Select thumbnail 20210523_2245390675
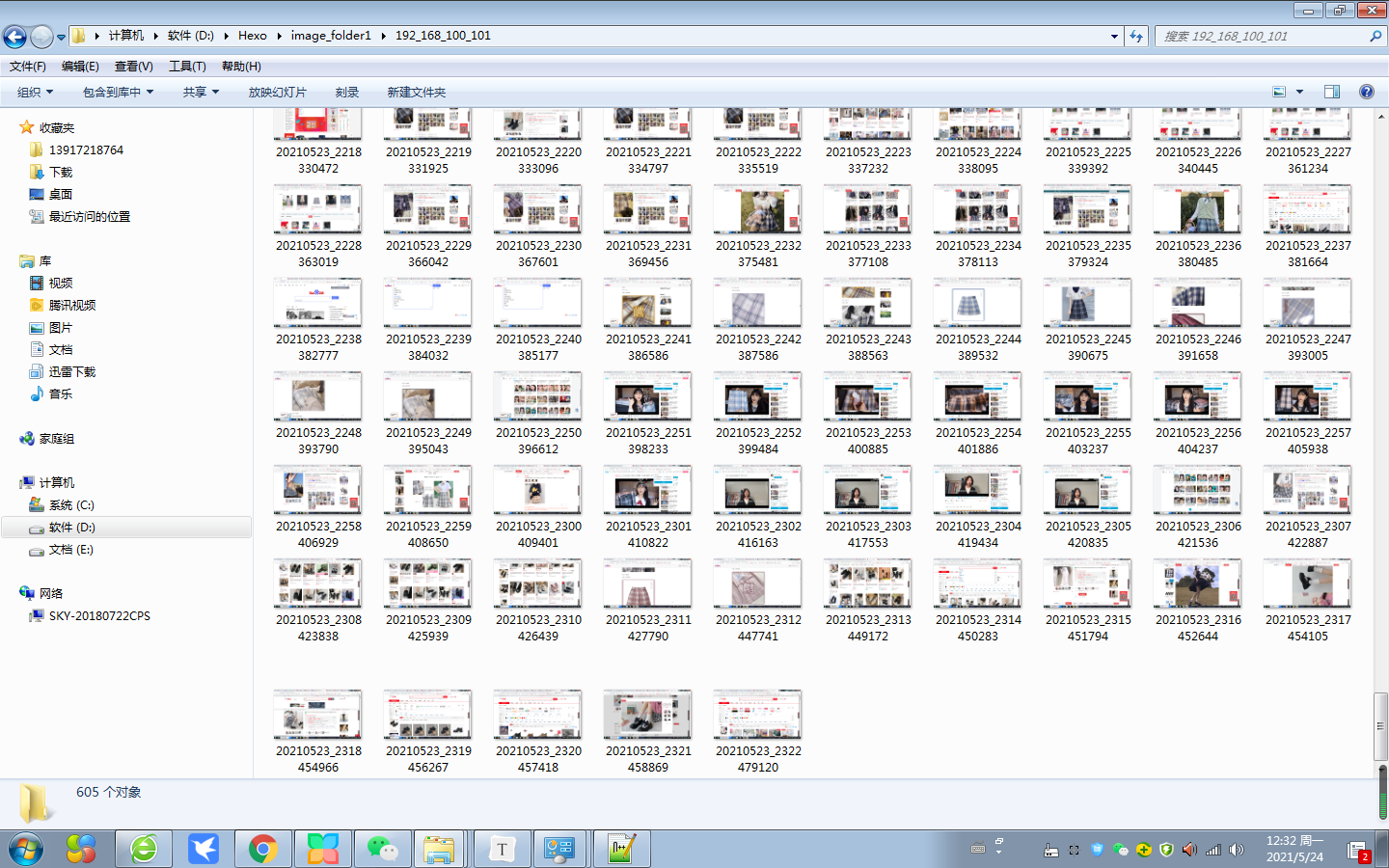The image size is (1389, 868). (x=1088, y=303)
